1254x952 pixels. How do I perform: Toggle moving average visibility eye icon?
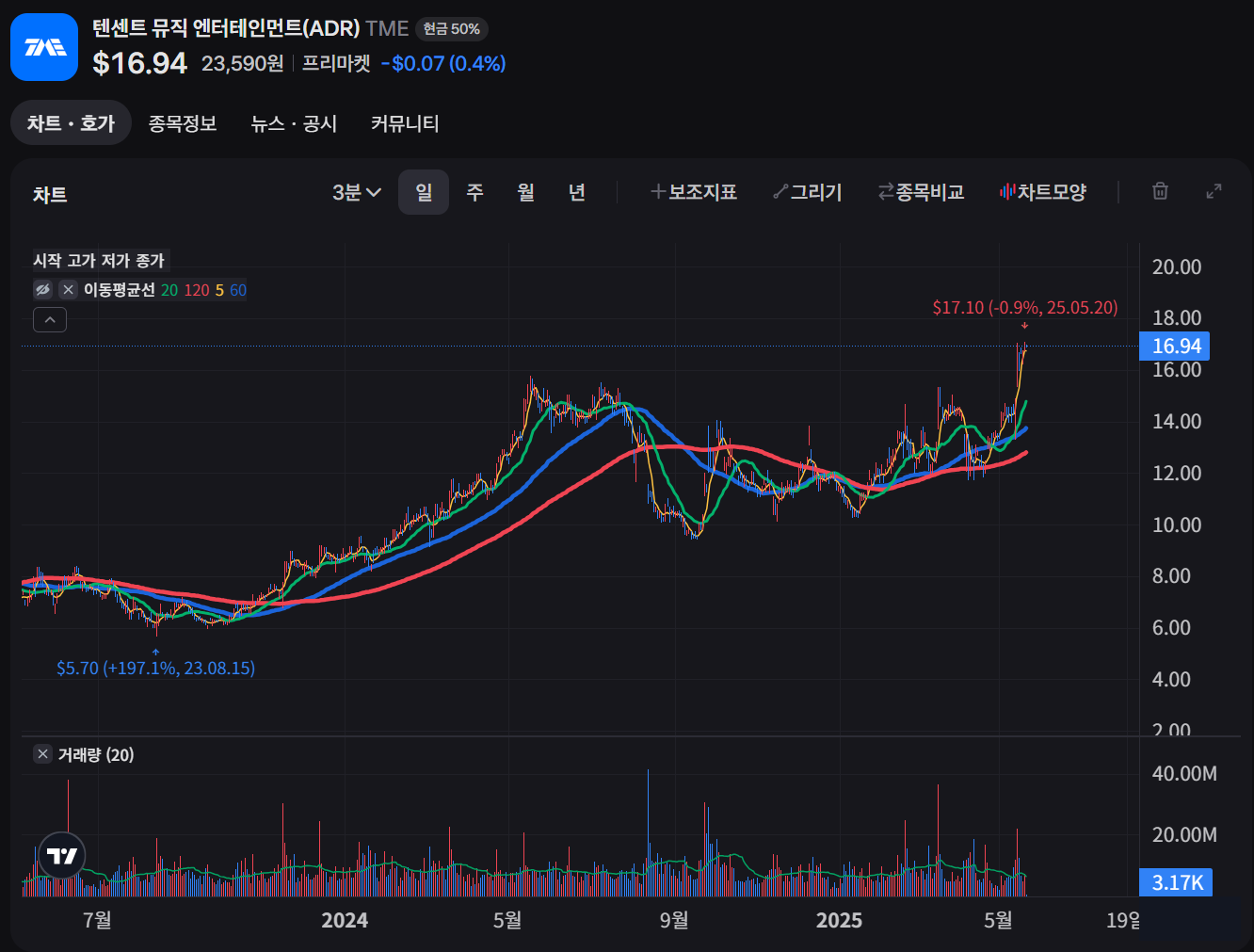coord(42,290)
